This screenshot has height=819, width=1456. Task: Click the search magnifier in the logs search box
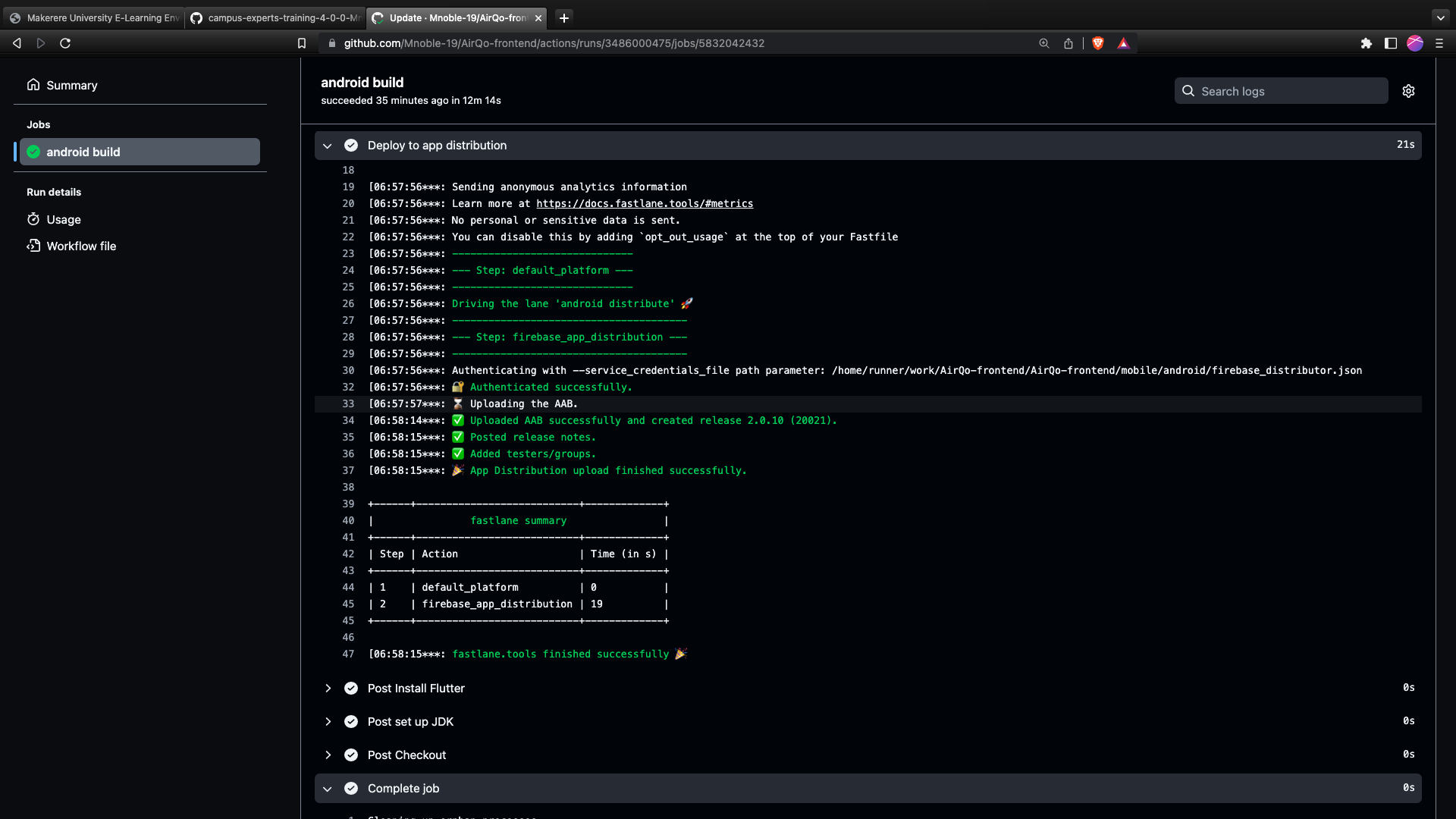1189,90
